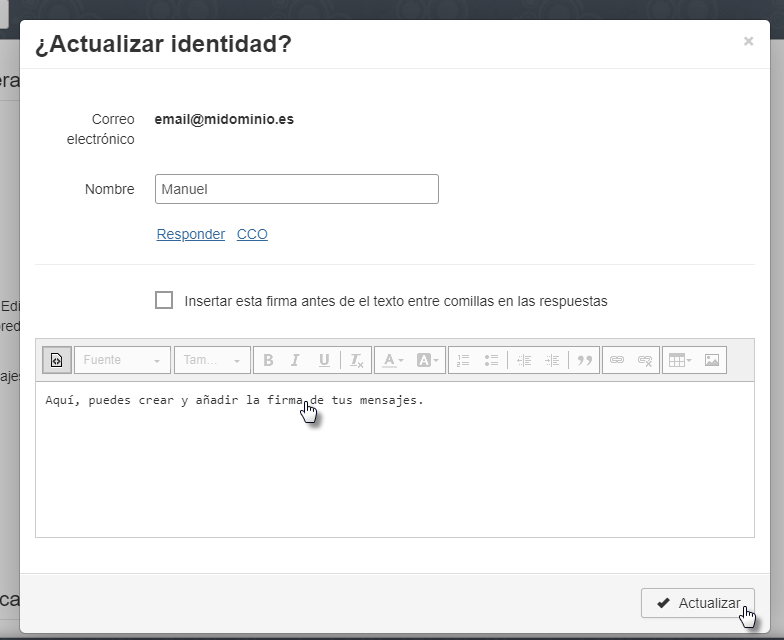The width and height of the screenshot is (784, 640).
Task: Decrease indent in signature editor
Action: coord(523,360)
